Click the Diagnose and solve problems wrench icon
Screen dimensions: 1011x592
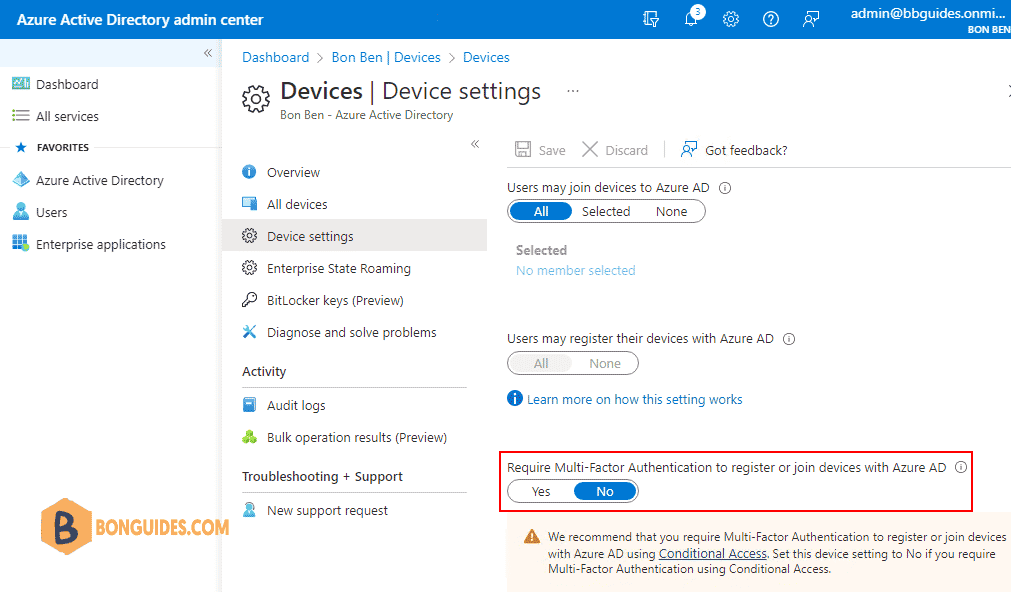point(249,331)
